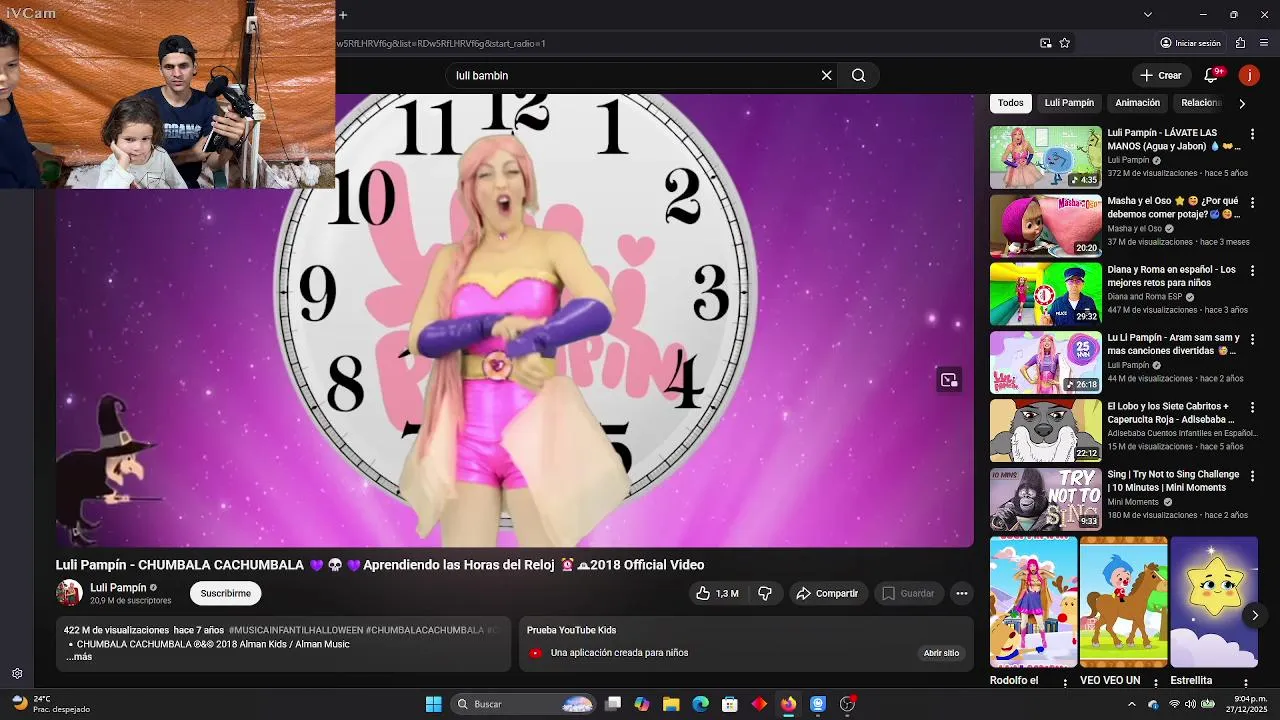Open the Windows Start menu
This screenshot has height=720, width=1280.
coord(433,704)
